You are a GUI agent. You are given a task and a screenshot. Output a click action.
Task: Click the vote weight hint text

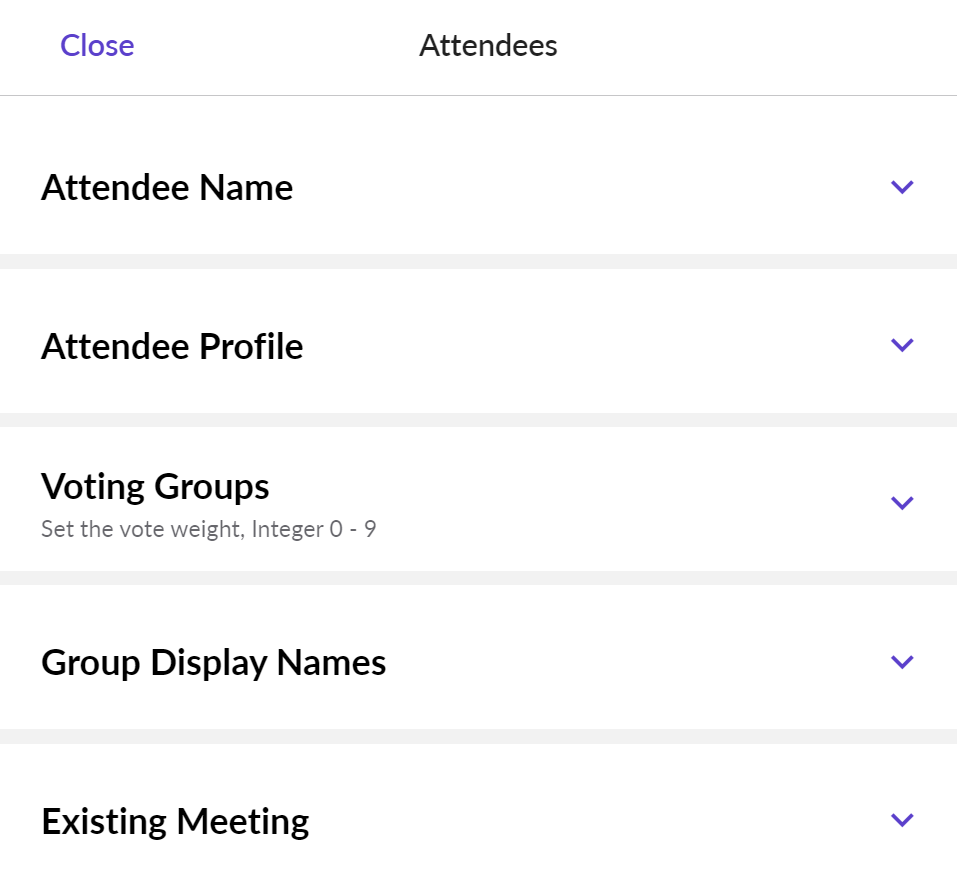coord(208,529)
